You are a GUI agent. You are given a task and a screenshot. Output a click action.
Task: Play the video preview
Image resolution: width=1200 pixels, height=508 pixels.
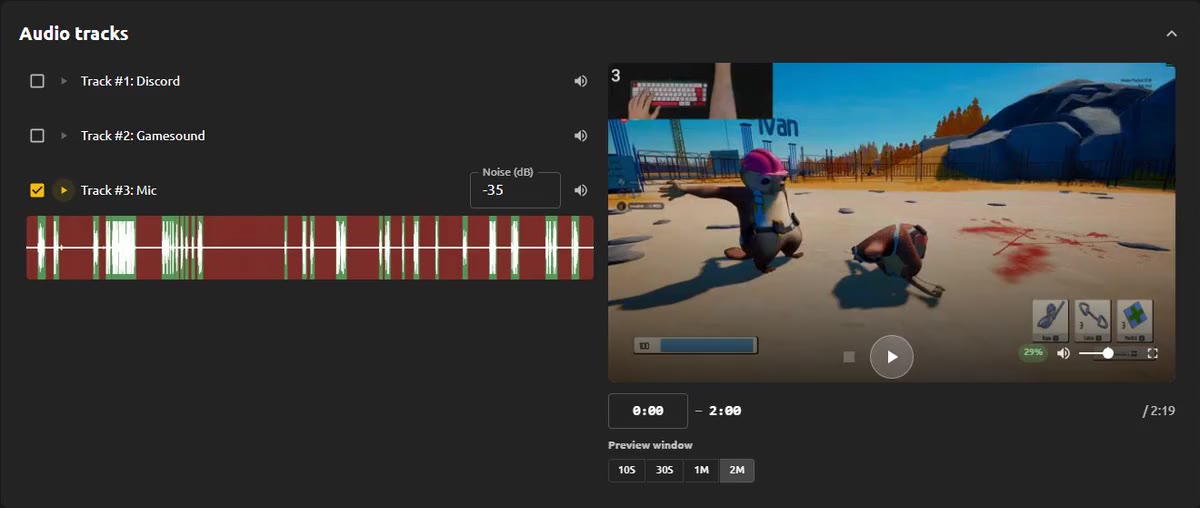click(892, 356)
